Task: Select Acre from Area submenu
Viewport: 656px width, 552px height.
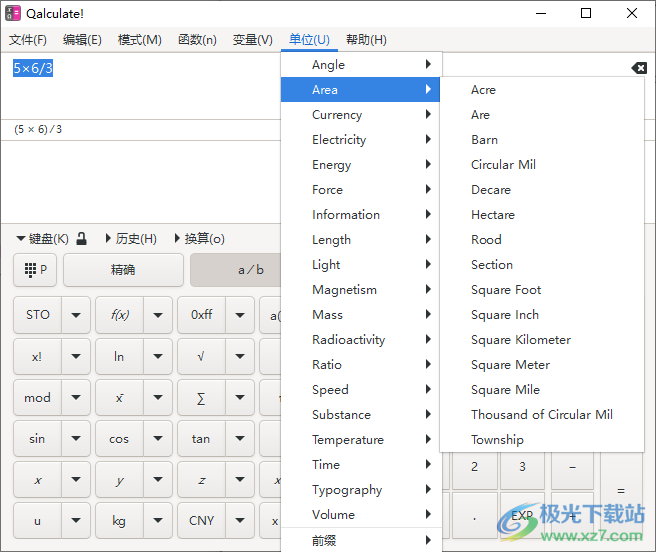Action: pyautogui.click(x=542, y=90)
